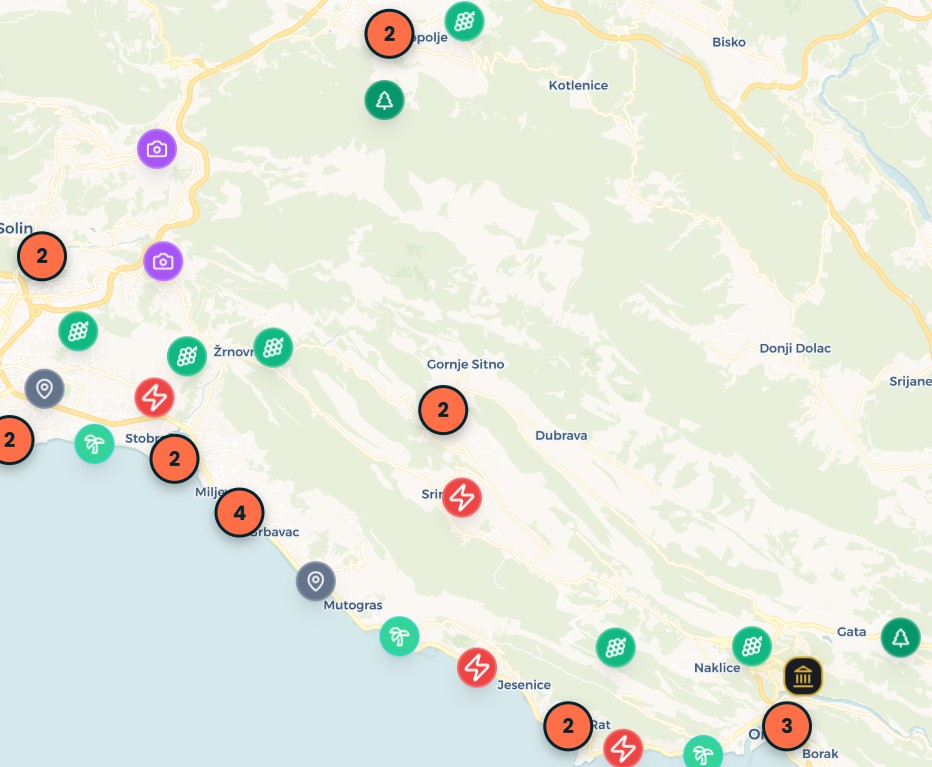Select the lightning marker at Srinjine
932x767 pixels.
coord(462,497)
